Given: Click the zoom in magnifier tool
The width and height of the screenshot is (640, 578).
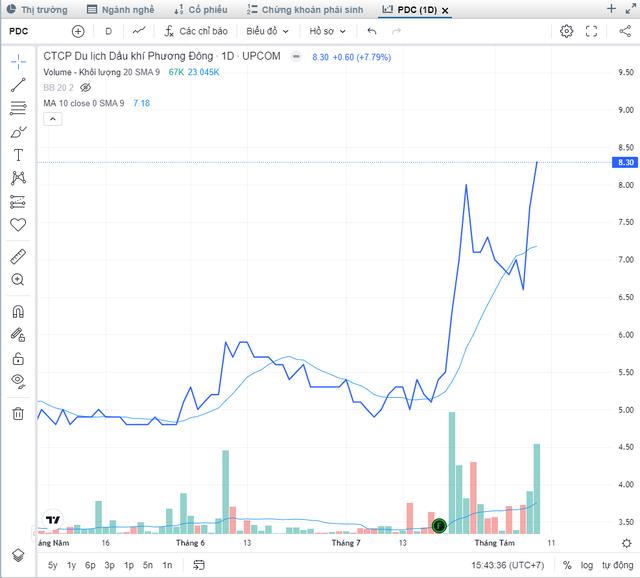Looking at the screenshot, I should [x=18, y=280].
